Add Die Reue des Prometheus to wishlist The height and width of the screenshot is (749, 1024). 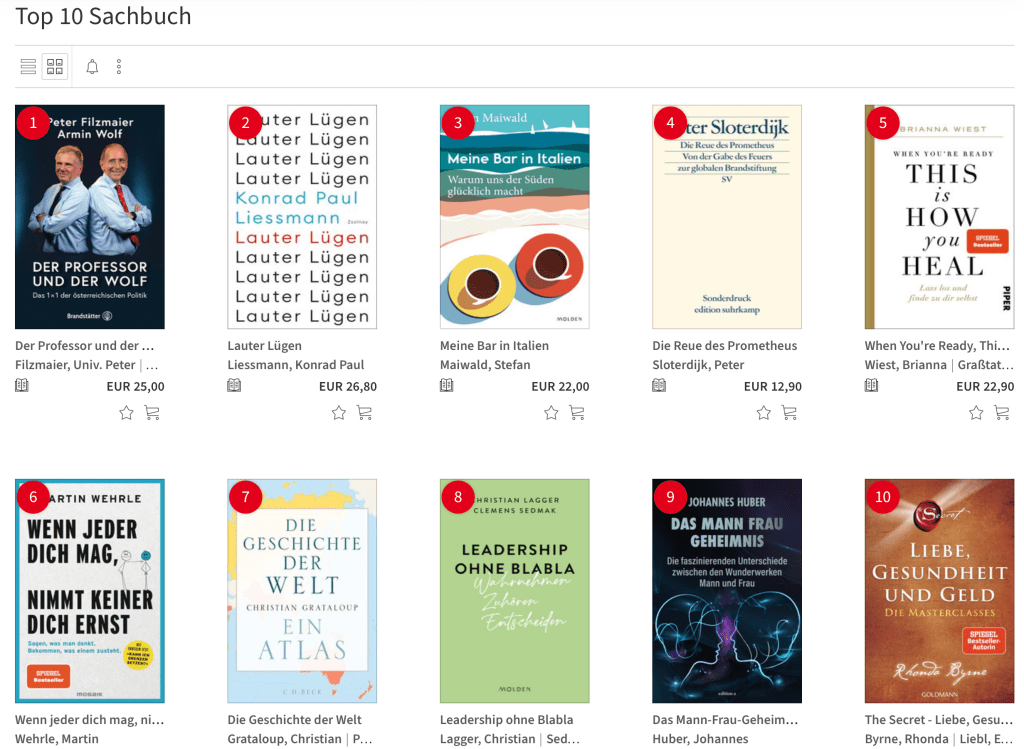coord(764,413)
